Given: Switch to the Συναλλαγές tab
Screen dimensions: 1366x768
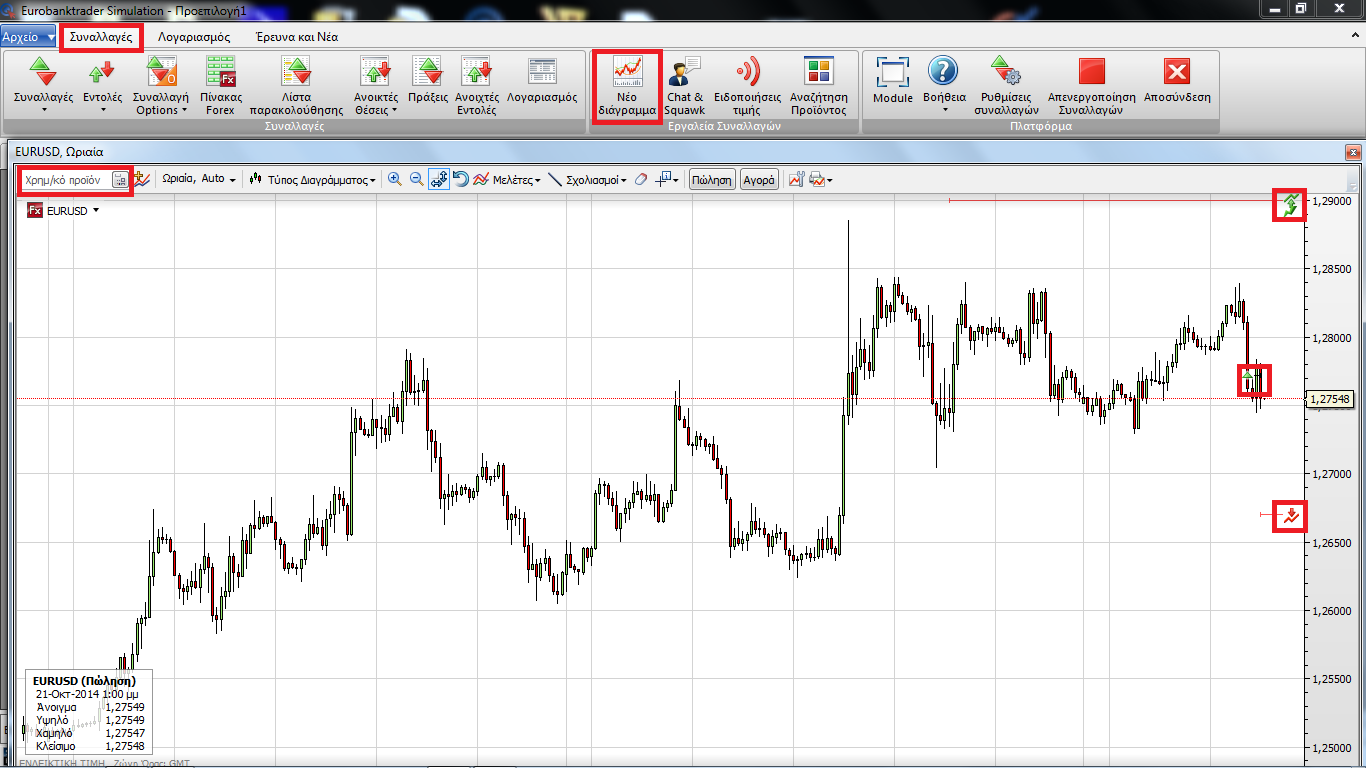Looking at the screenshot, I should click(101, 37).
